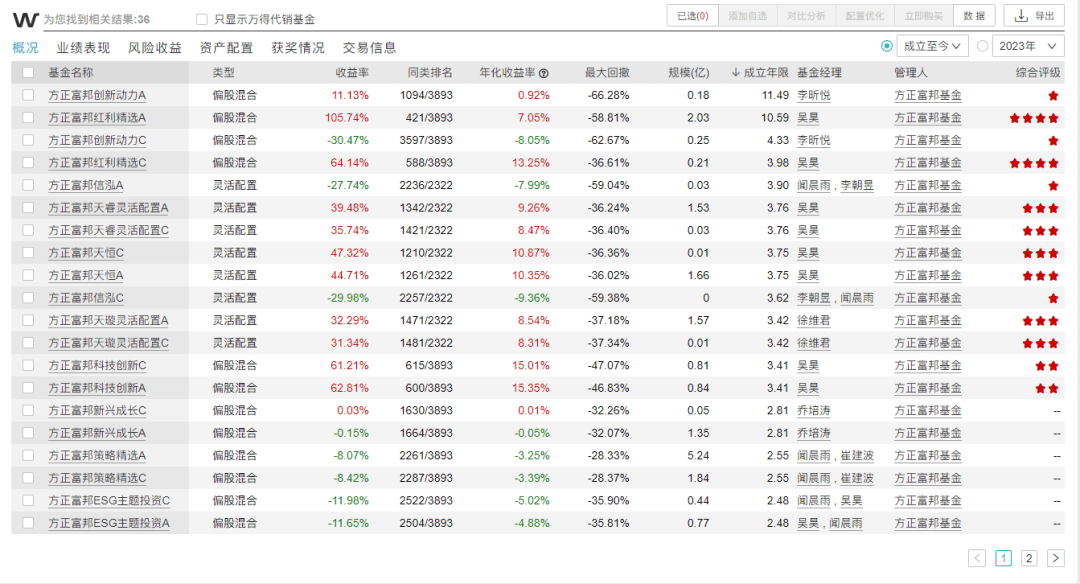Toggle the select-all checkbox in header
Viewport: 1080px width, 584px height.
(28, 72)
